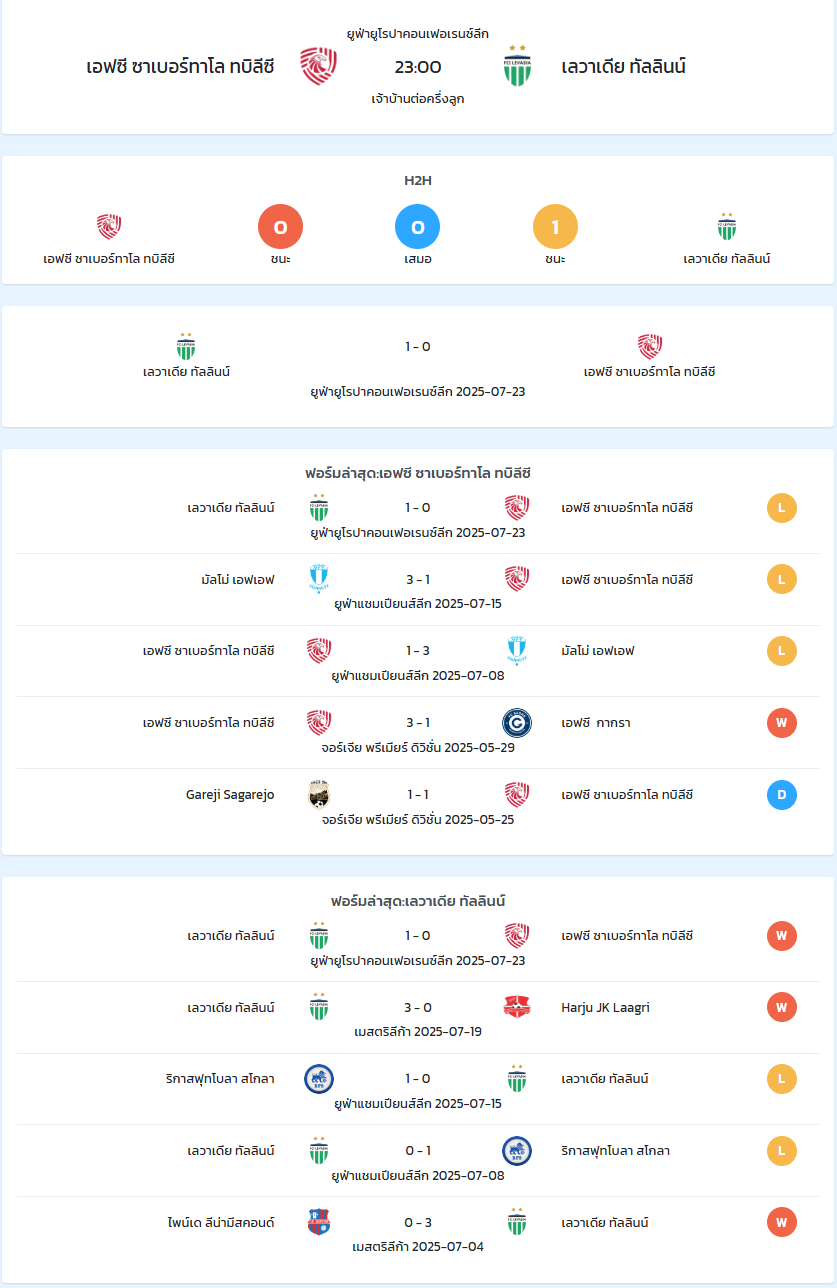Open the 0 - 3 score against Paide Linnameeskond
This screenshot has height=1288, width=837.
(418, 1222)
